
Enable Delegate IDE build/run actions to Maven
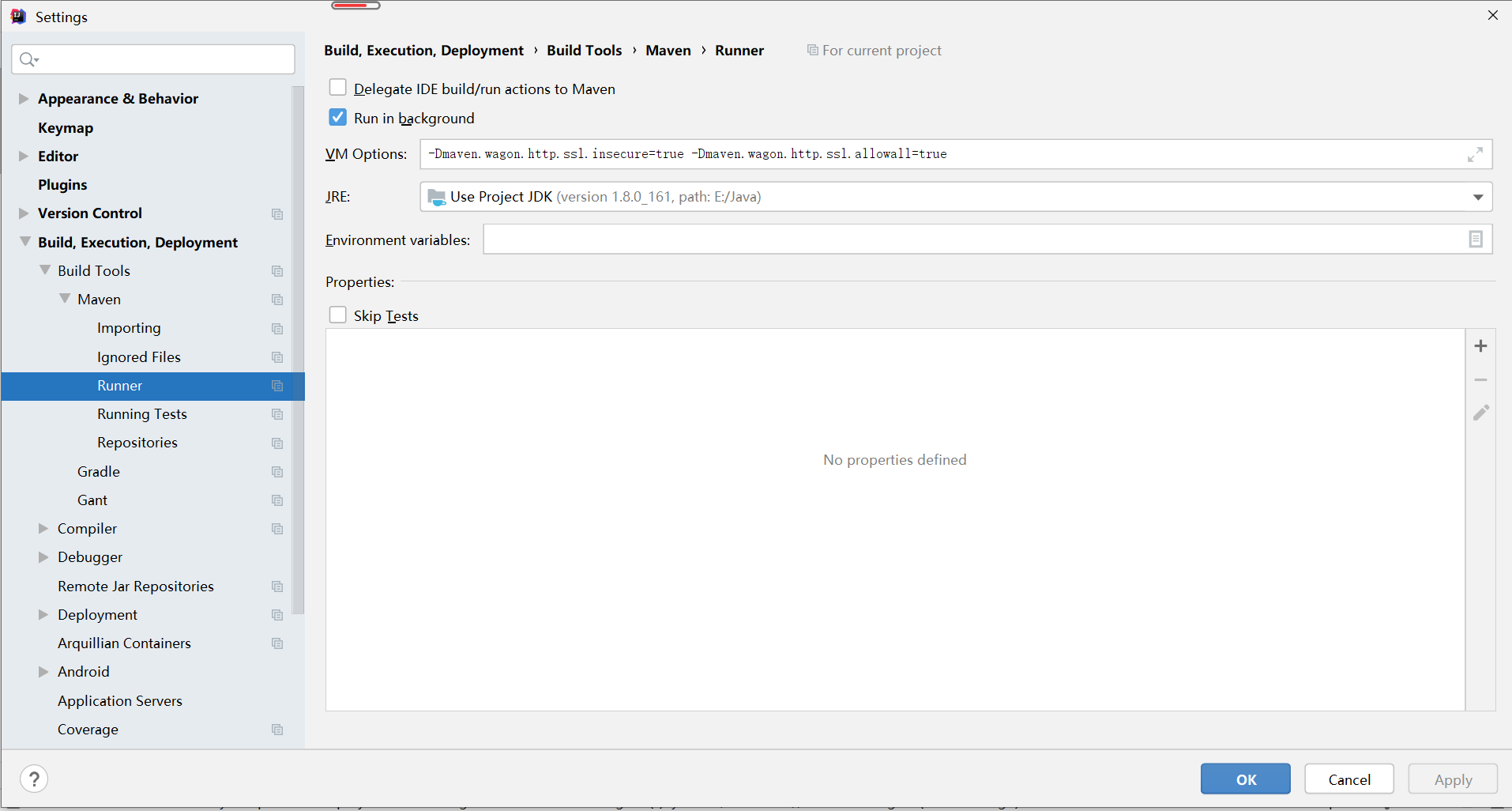pos(337,87)
